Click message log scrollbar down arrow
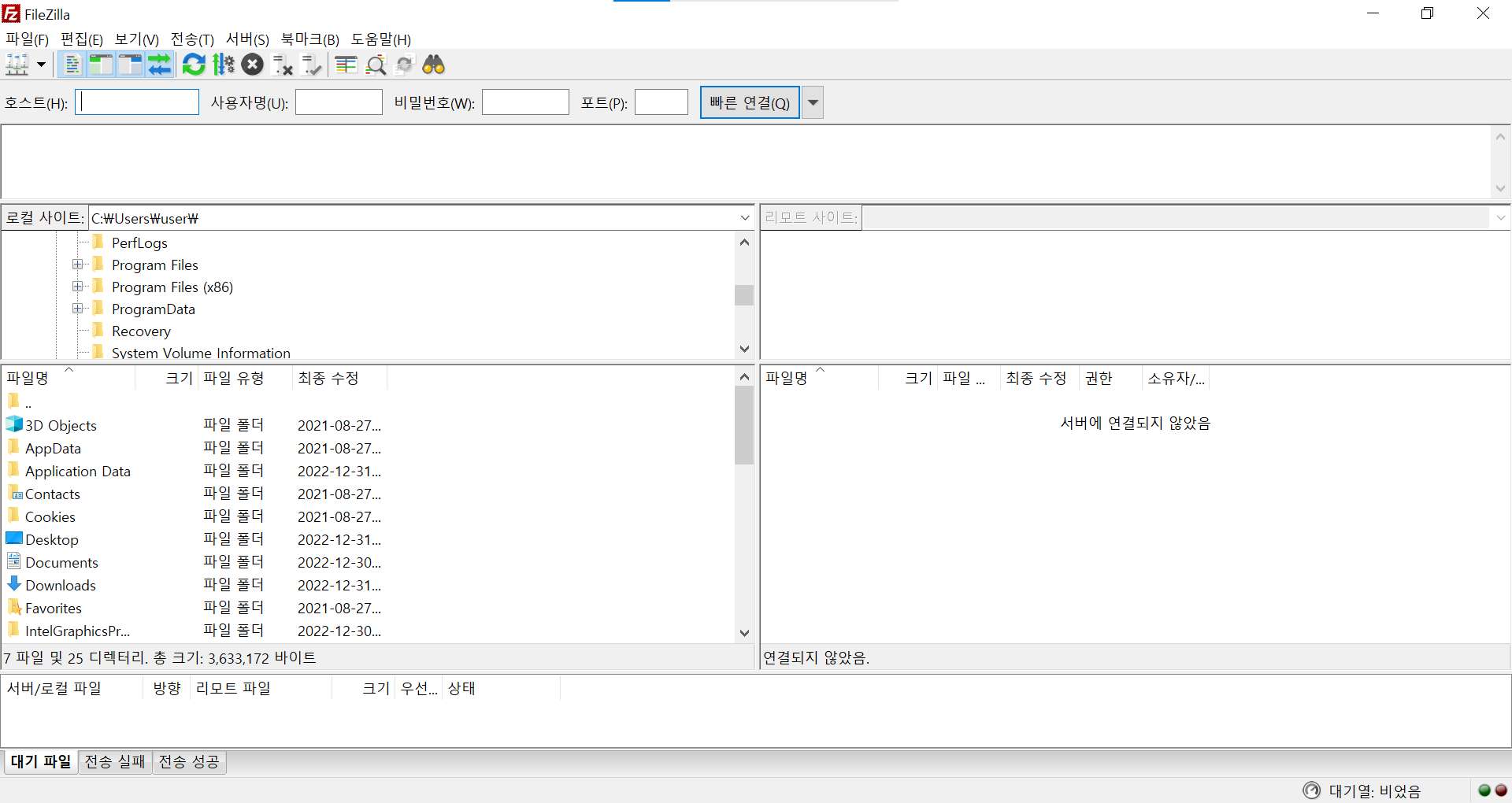The image size is (1512, 803). [1500, 188]
